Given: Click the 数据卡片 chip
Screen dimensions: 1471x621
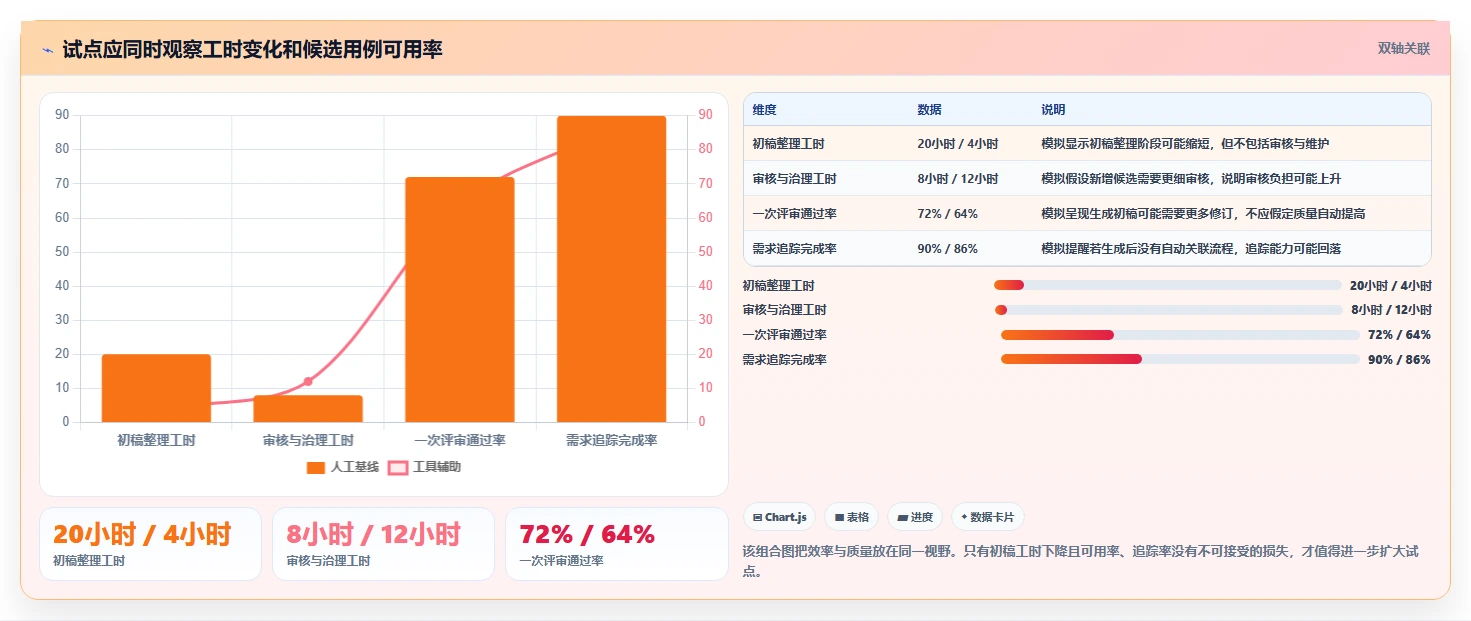Looking at the screenshot, I should [987, 517].
